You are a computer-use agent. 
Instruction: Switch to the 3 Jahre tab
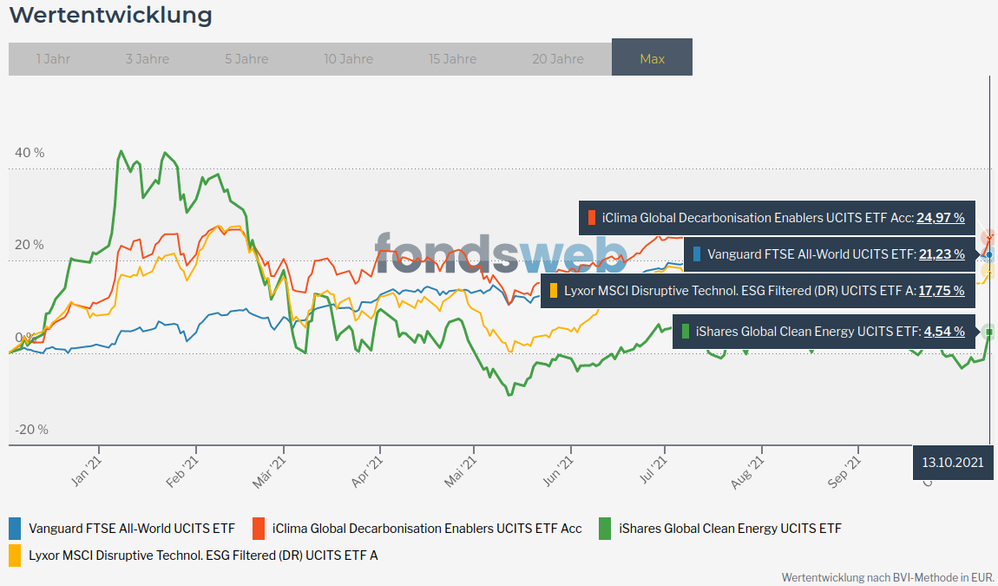click(x=147, y=59)
